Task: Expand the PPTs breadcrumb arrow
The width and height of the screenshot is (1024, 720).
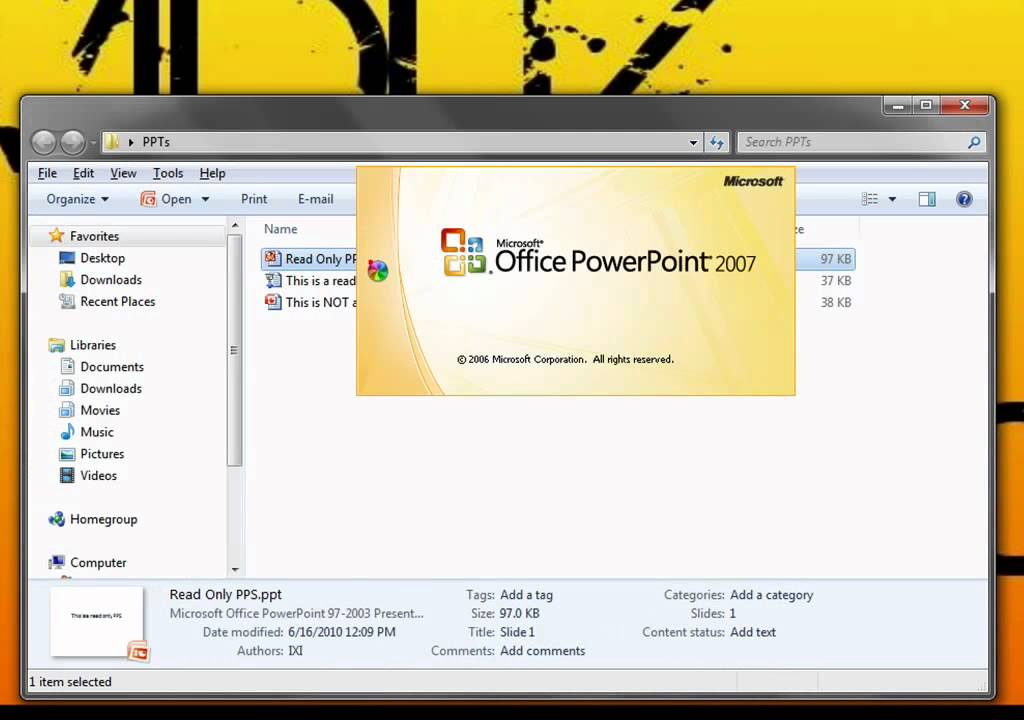Action: [x=131, y=142]
